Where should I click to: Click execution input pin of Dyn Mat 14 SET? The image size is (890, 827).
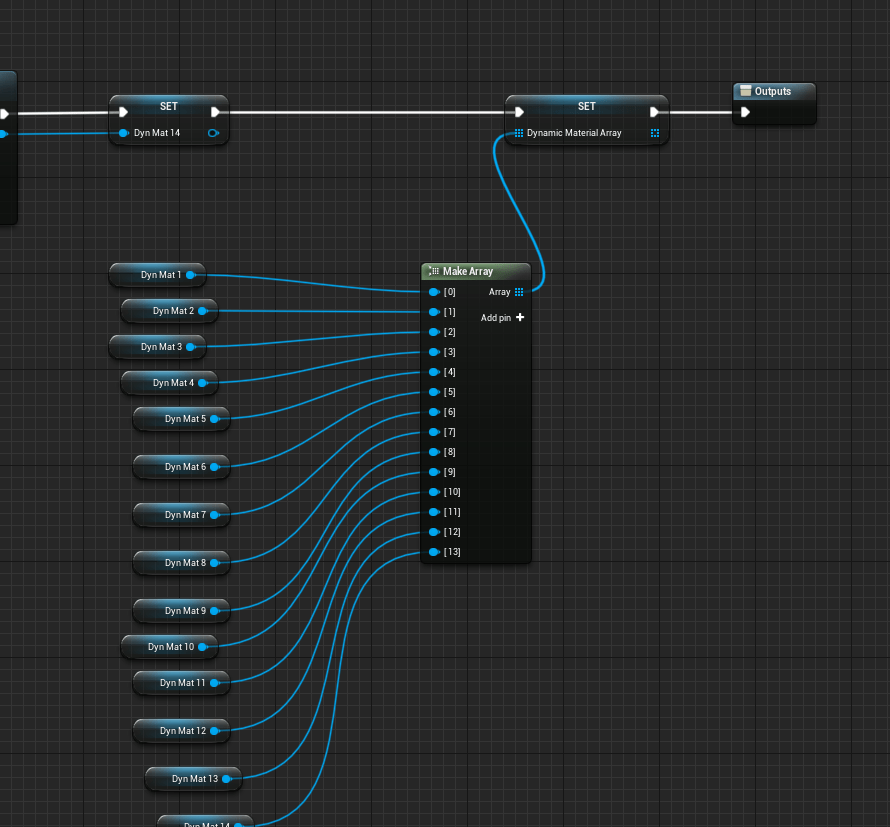coord(123,112)
